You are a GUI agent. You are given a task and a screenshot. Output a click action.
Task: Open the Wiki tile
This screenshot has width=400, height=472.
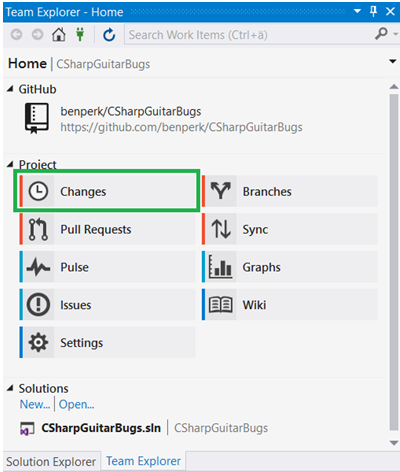(x=290, y=305)
